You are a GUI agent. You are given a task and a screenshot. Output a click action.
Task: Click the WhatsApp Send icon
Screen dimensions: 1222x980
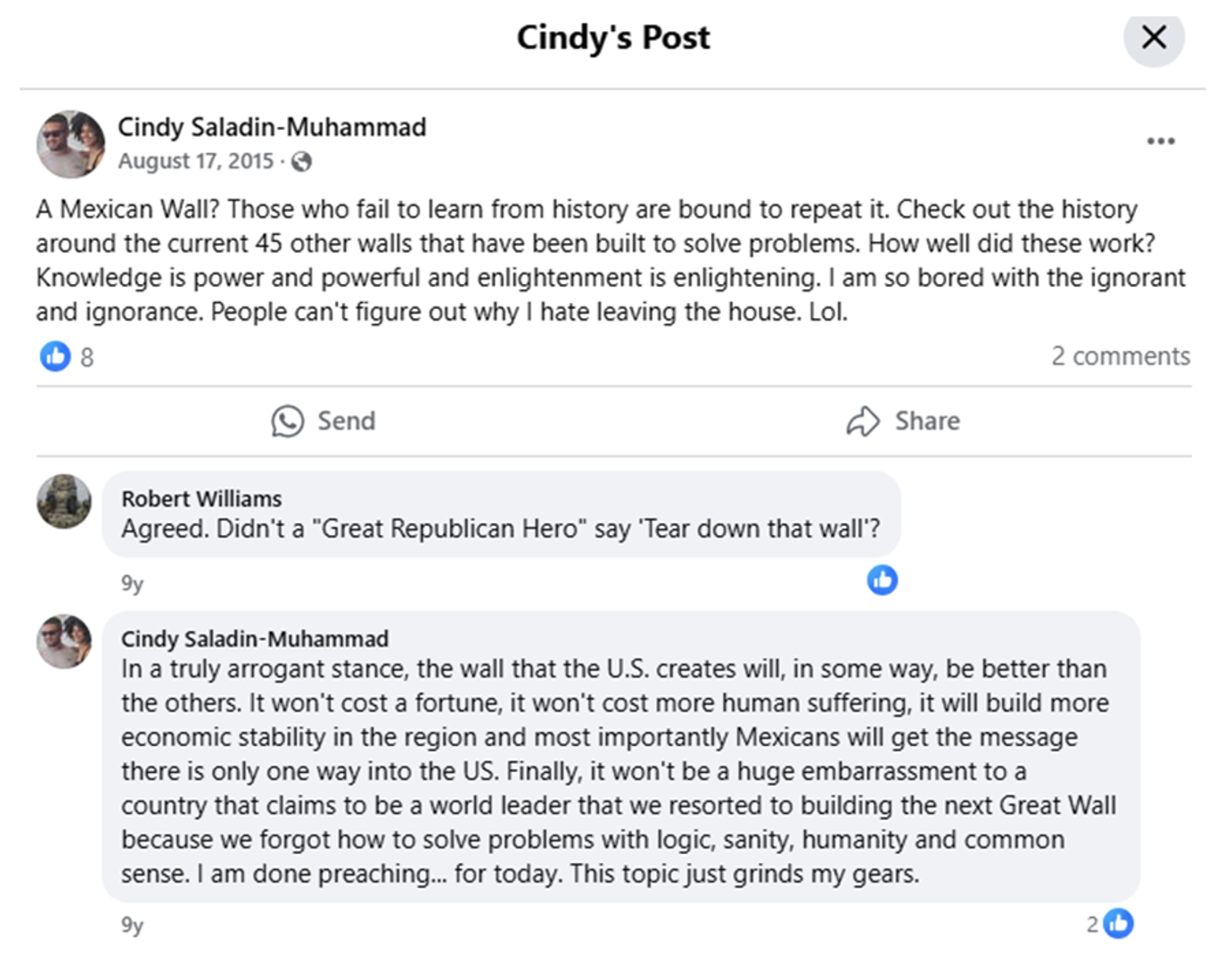click(288, 421)
